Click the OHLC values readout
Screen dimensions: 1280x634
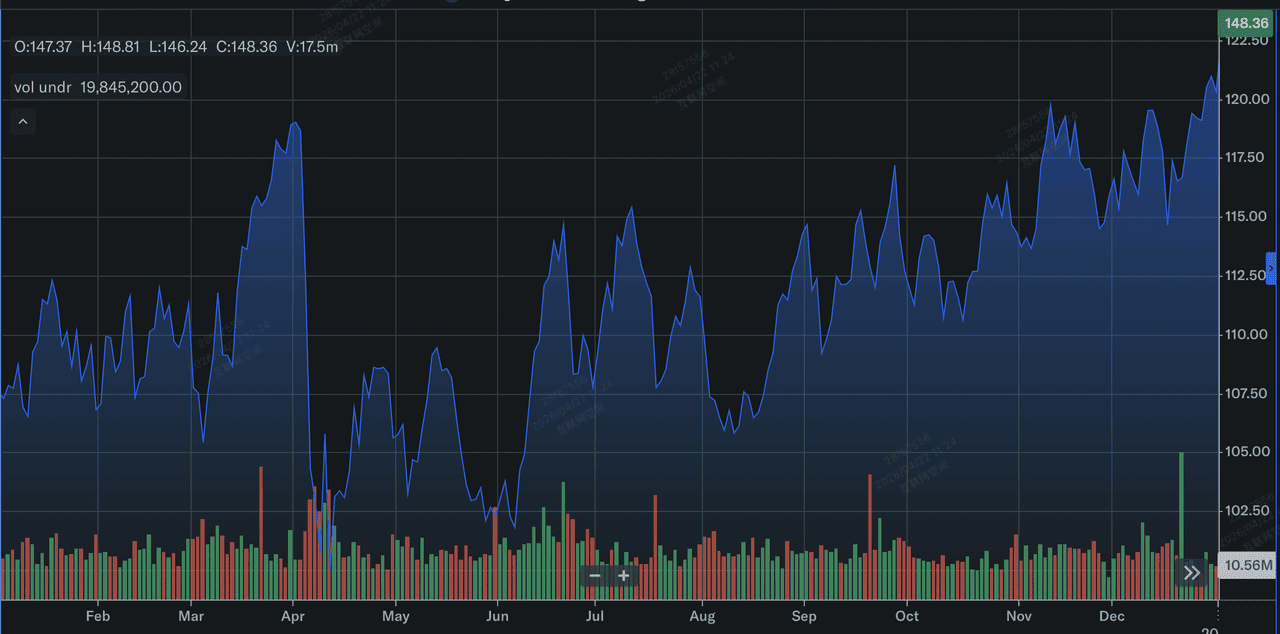tap(176, 47)
